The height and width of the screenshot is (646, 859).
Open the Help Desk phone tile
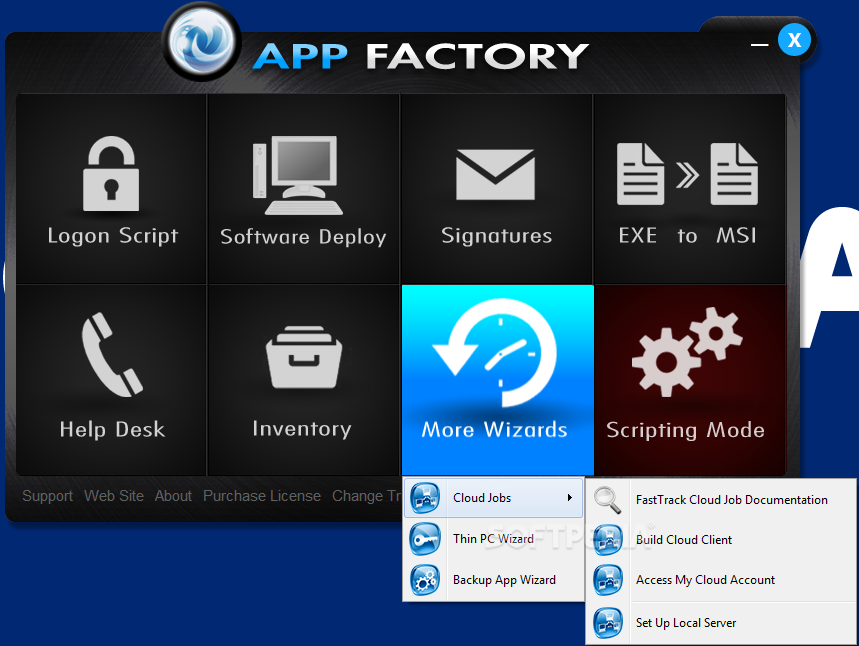coord(111,380)
